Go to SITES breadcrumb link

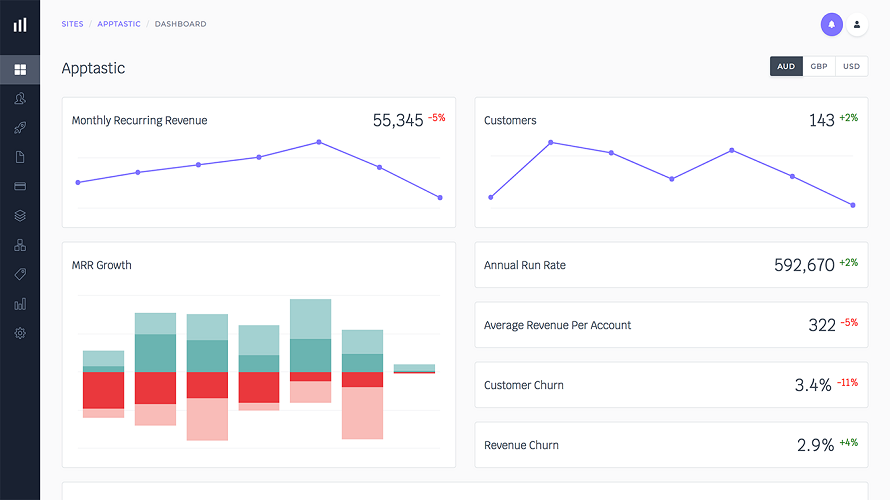(x=73, y=24)
